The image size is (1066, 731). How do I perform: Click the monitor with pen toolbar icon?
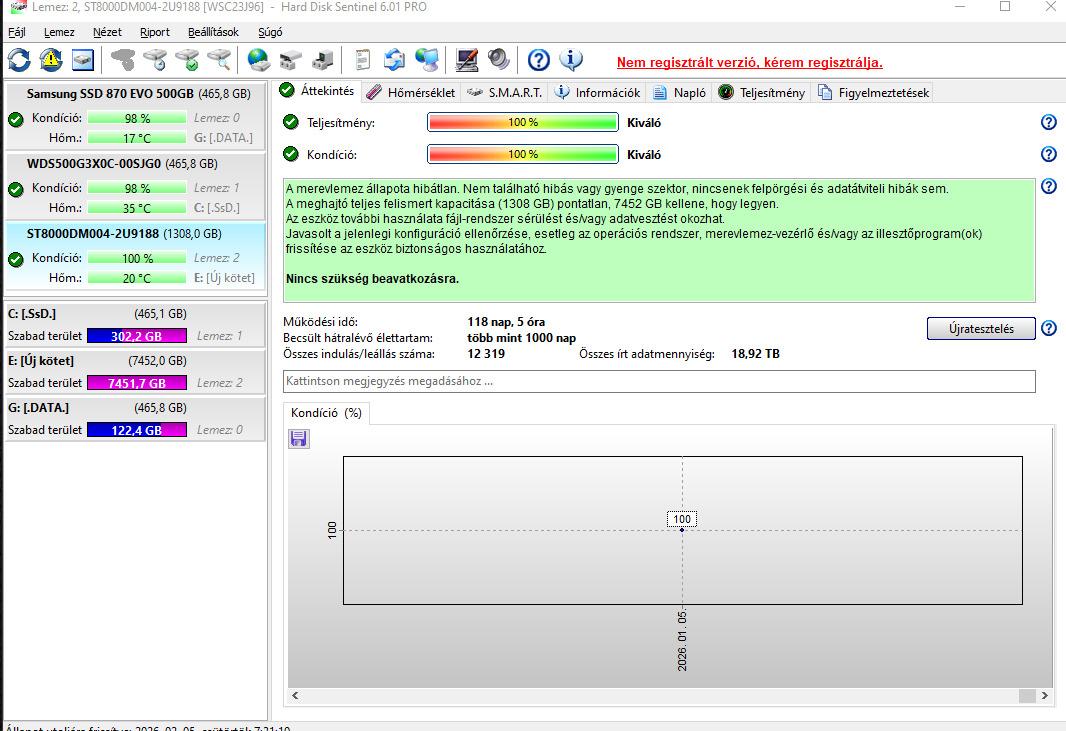[x=466, y=60]
